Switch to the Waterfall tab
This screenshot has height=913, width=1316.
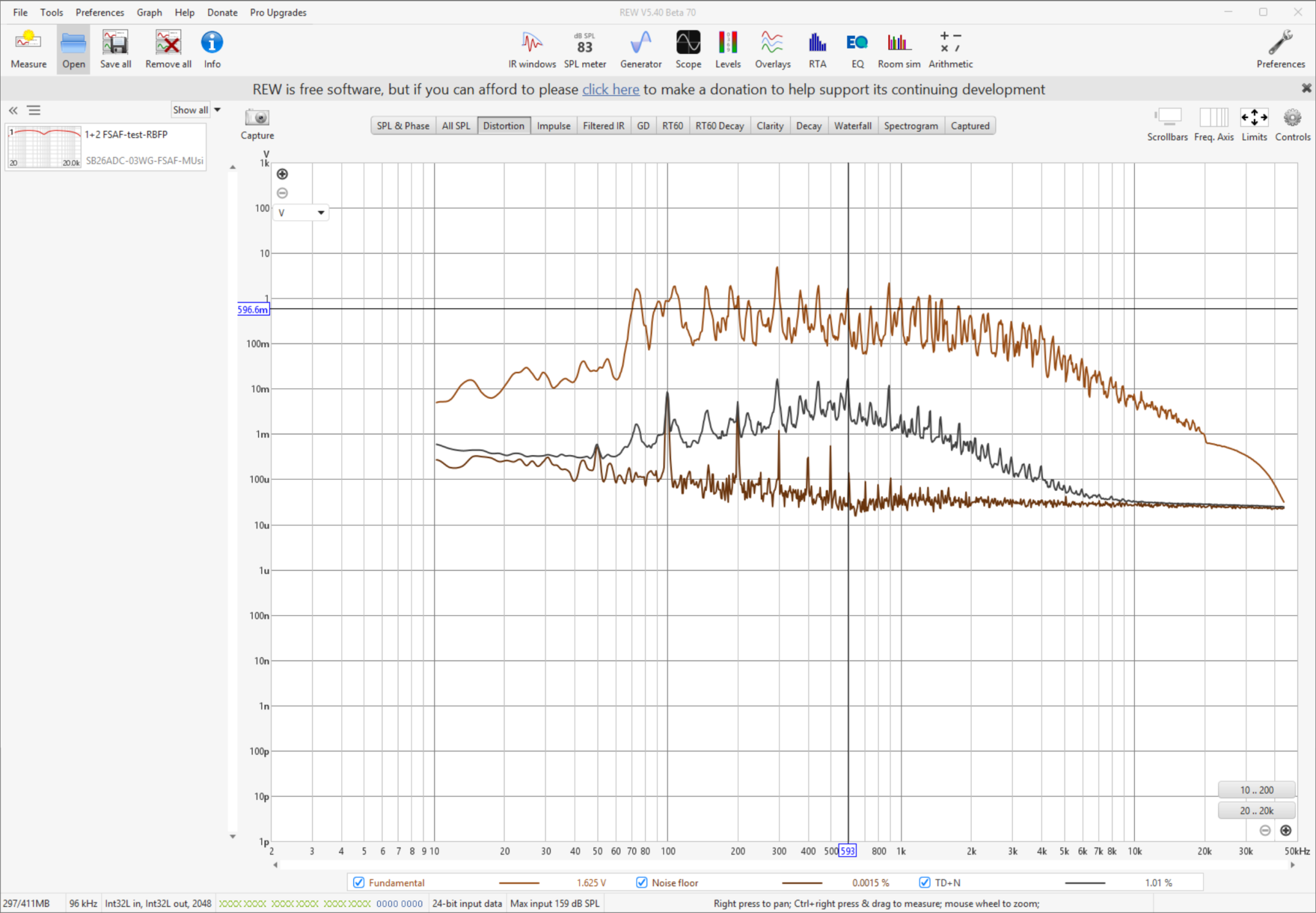click(853, 126)
